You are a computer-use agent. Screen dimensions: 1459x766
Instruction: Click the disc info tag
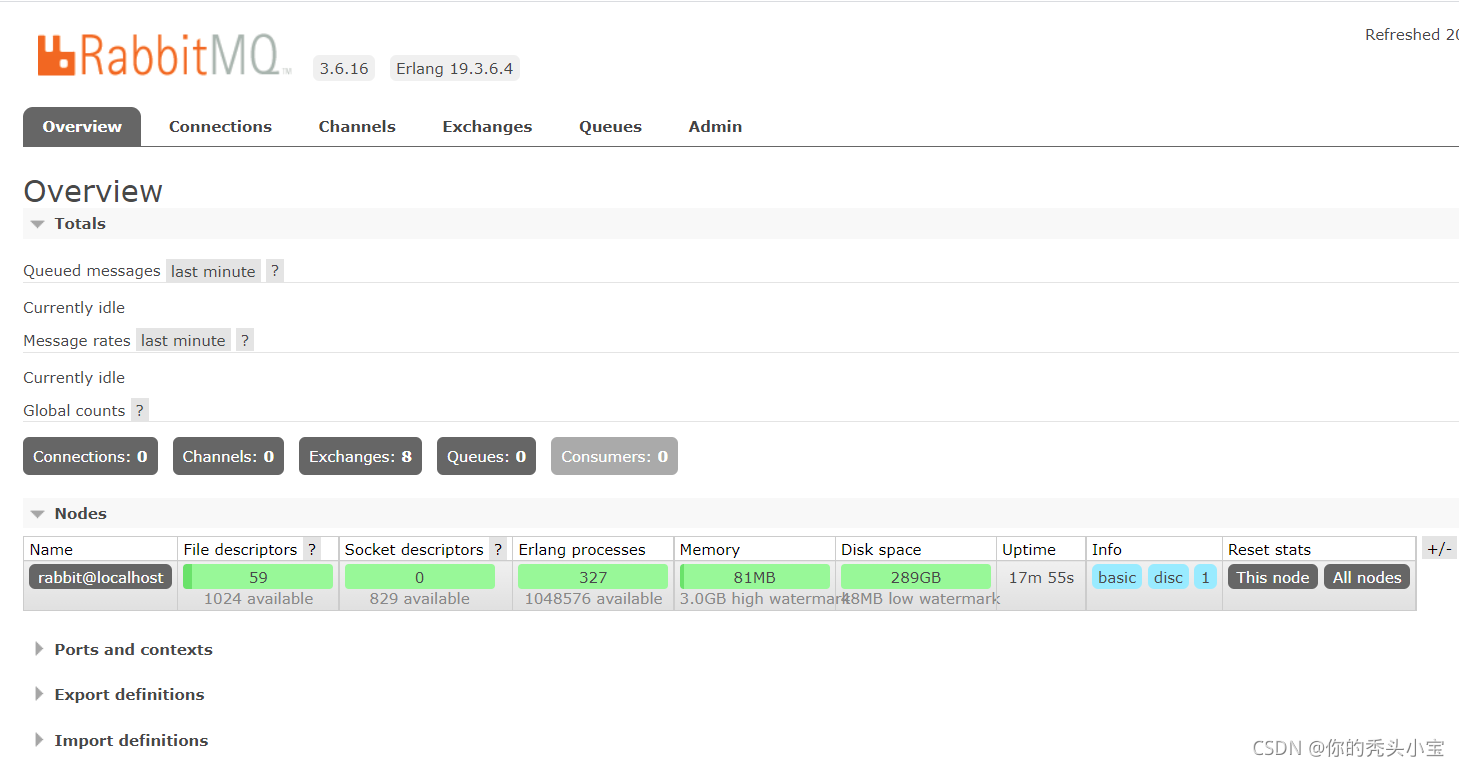1168,577
